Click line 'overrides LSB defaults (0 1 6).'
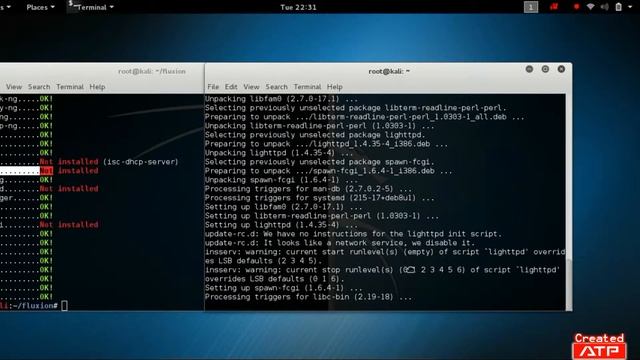 pyautogui.click(x=274, y=279)
